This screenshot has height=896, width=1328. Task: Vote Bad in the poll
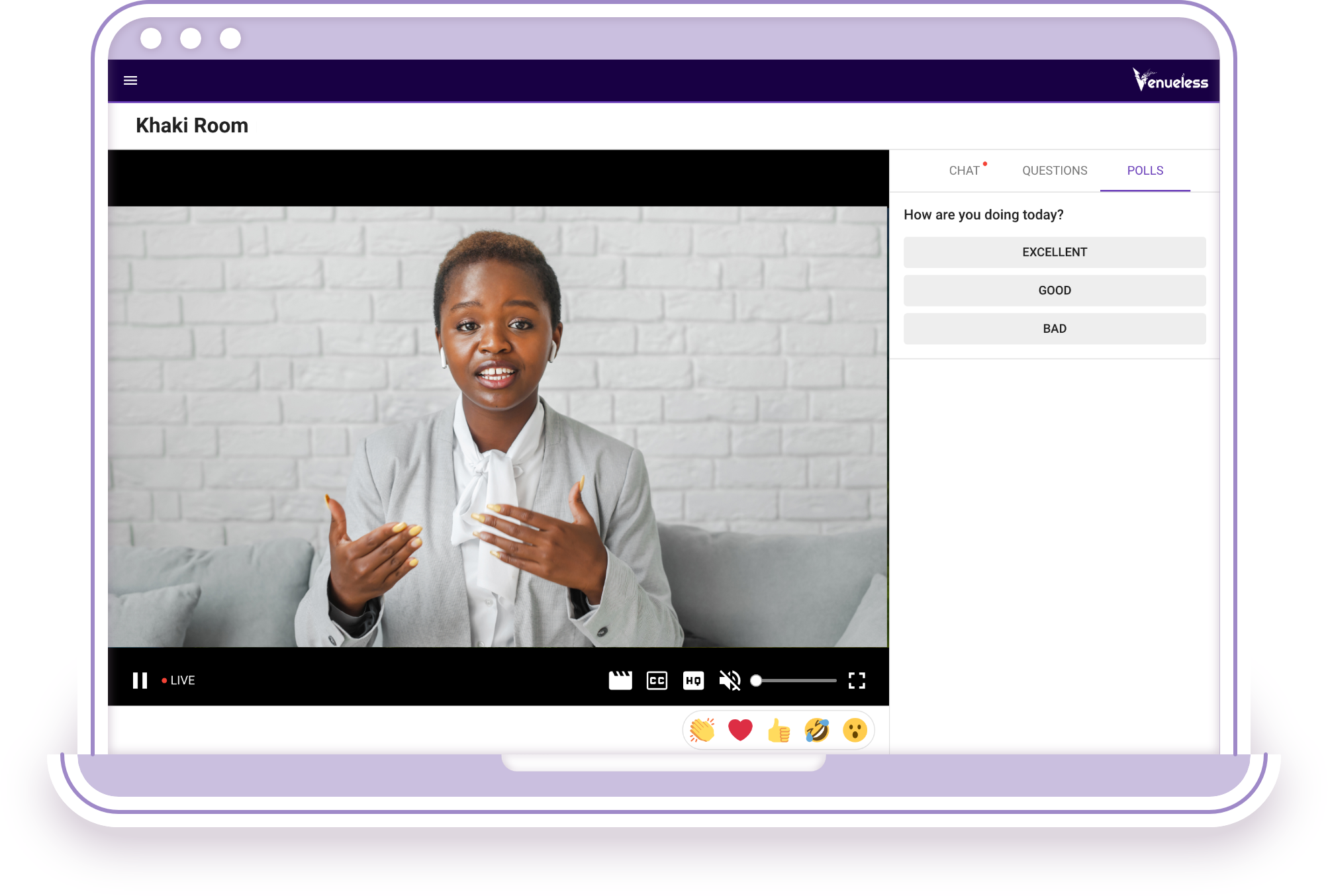[x=1055, y=329]
